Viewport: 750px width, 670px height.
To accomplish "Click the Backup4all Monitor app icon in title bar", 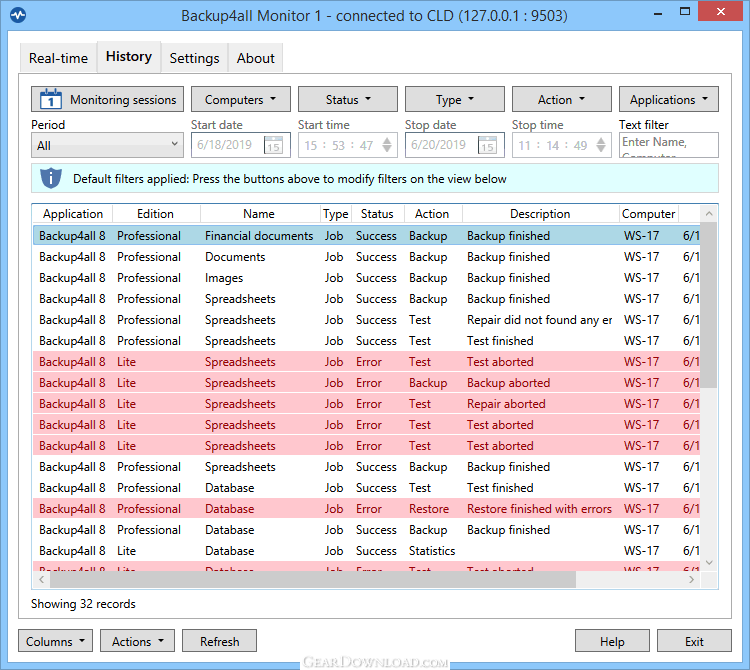I will coord(18,15).
